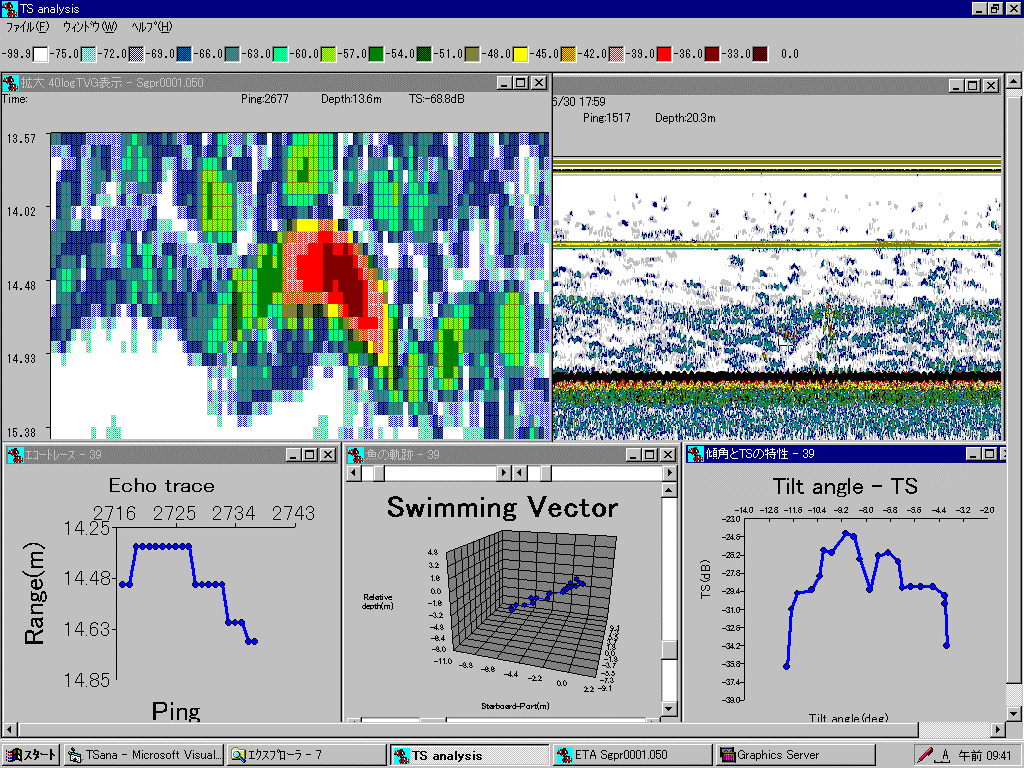Pick the light blue swatch after -72.0

tap(136, 54)
